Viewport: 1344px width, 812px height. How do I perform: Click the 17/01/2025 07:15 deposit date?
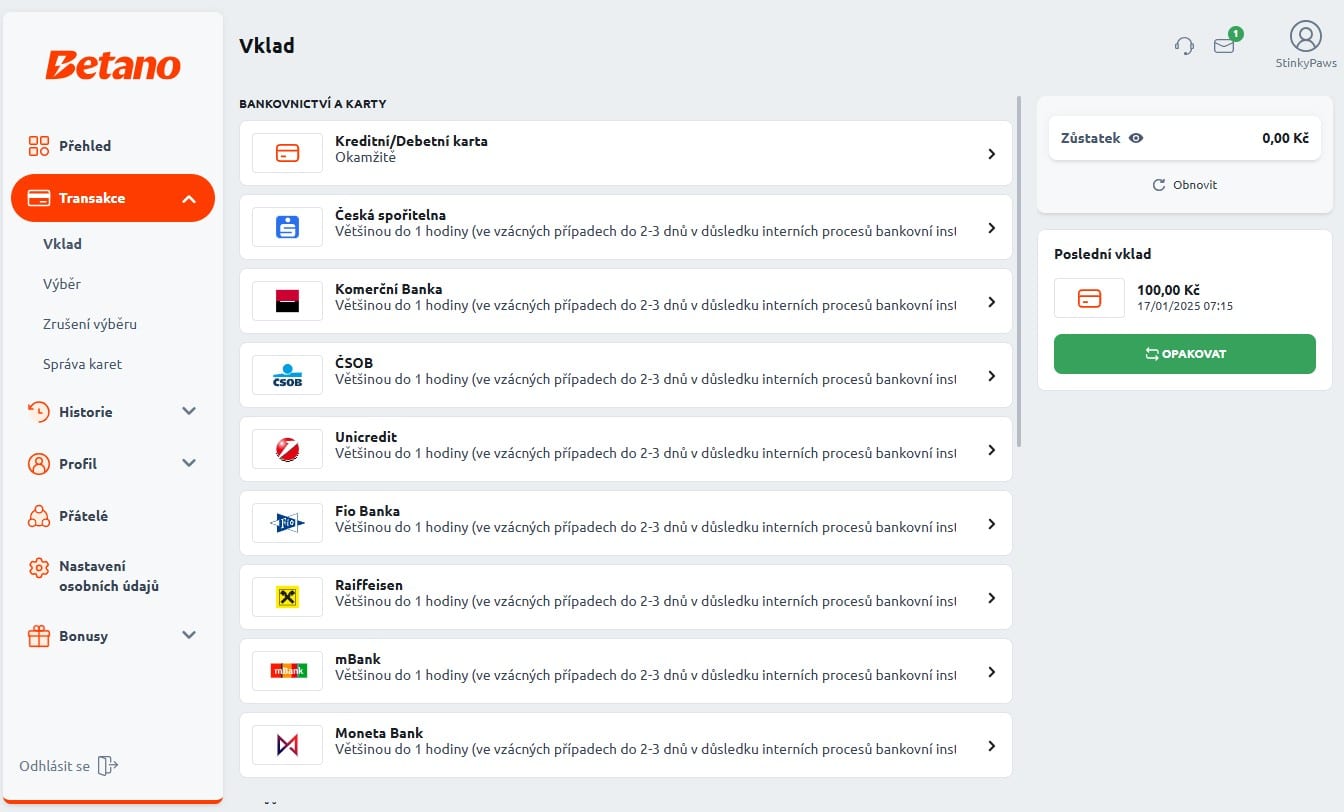(x=1185, y=306)
